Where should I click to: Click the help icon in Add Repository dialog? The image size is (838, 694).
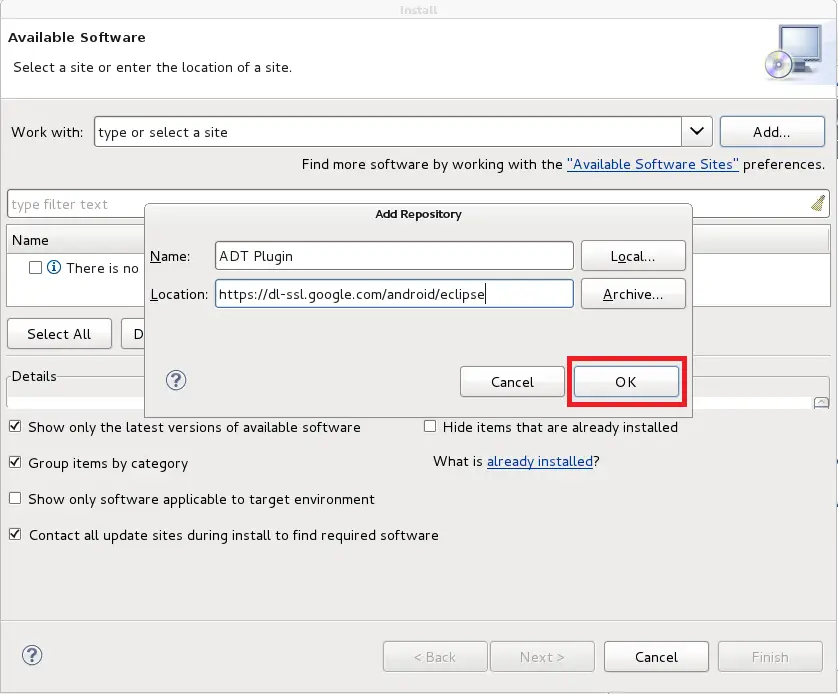[x=176, y=381]
